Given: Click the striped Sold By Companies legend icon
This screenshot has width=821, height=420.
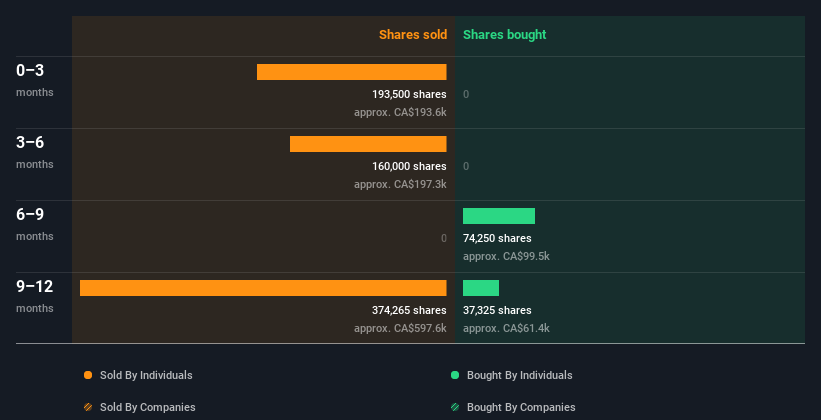Looking at the screenshot, I should tap(88, 407).
